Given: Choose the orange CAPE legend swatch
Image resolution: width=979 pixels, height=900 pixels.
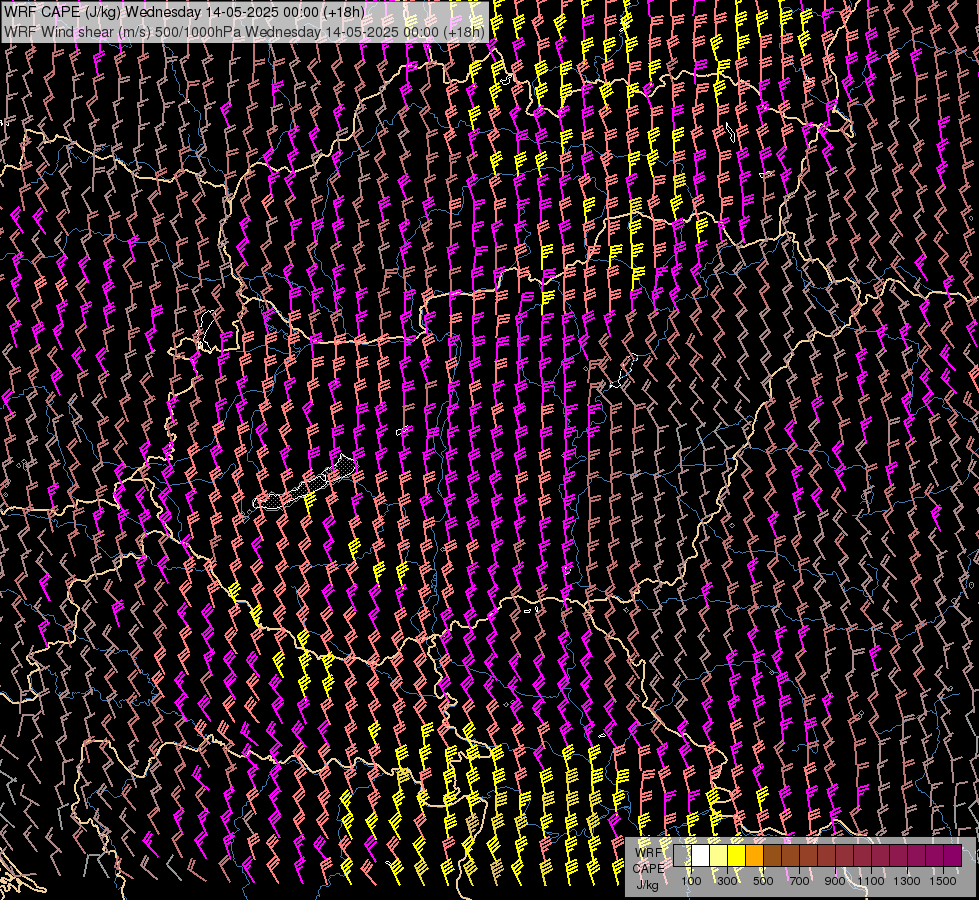Looking at the screenshot, I should click(755, 855).
